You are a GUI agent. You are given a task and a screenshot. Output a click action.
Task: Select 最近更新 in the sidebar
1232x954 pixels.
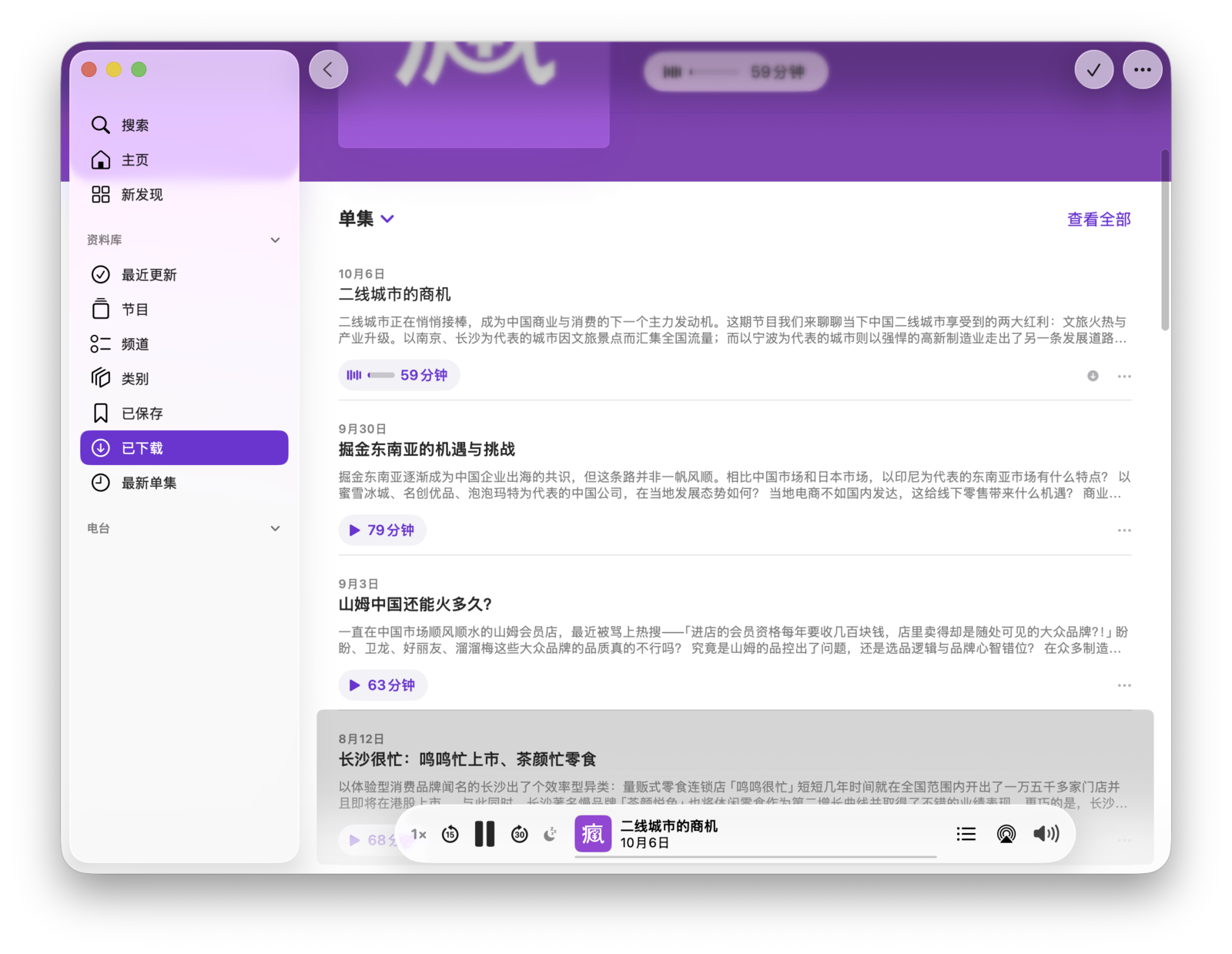click(149, 275)
